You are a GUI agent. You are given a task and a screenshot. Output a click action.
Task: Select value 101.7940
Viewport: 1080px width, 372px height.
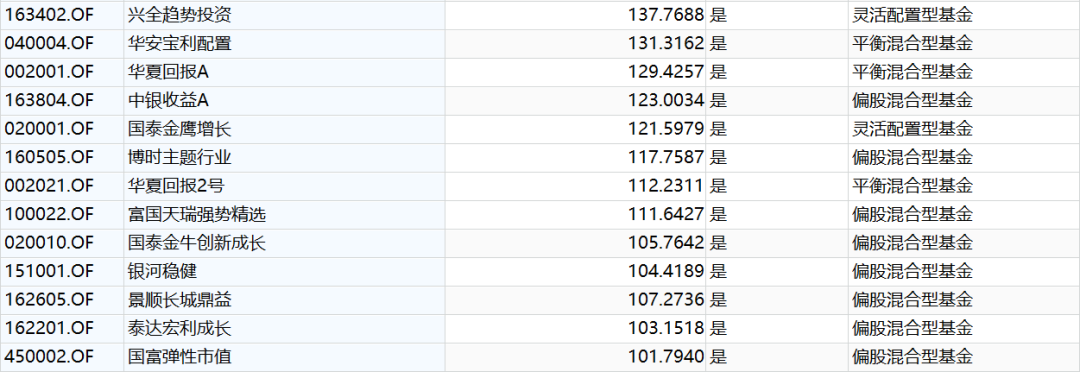tap(666, 357)
